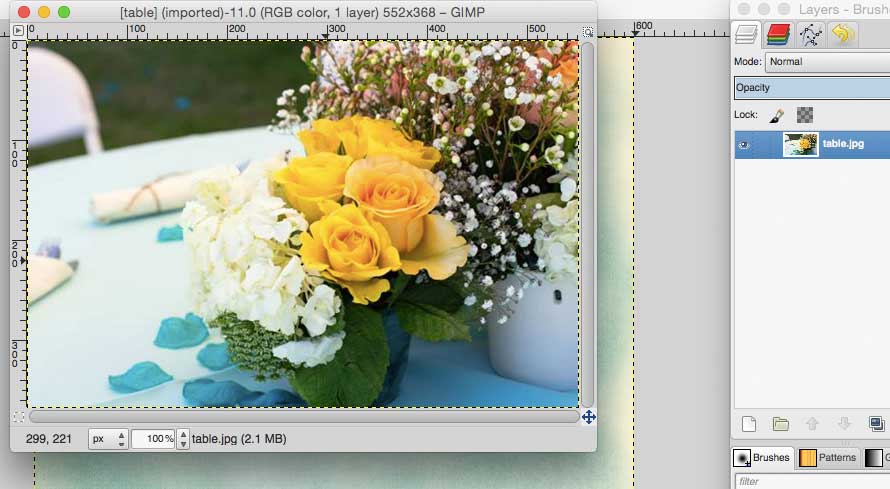Adjust the layer Opacity slider
This screenshot has width=890, height=489.
[812, 87]
